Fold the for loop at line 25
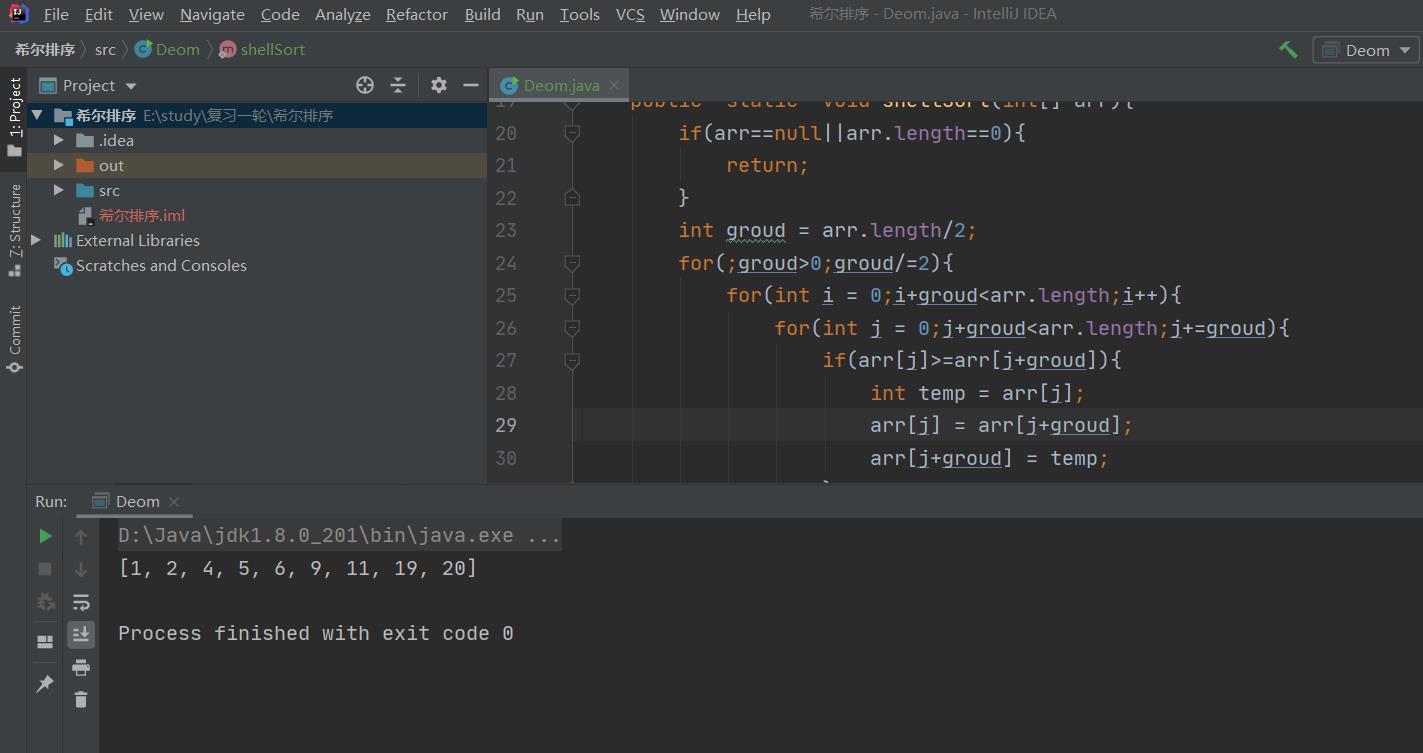This screenshot has height=753, width=1423. [572, 296]
